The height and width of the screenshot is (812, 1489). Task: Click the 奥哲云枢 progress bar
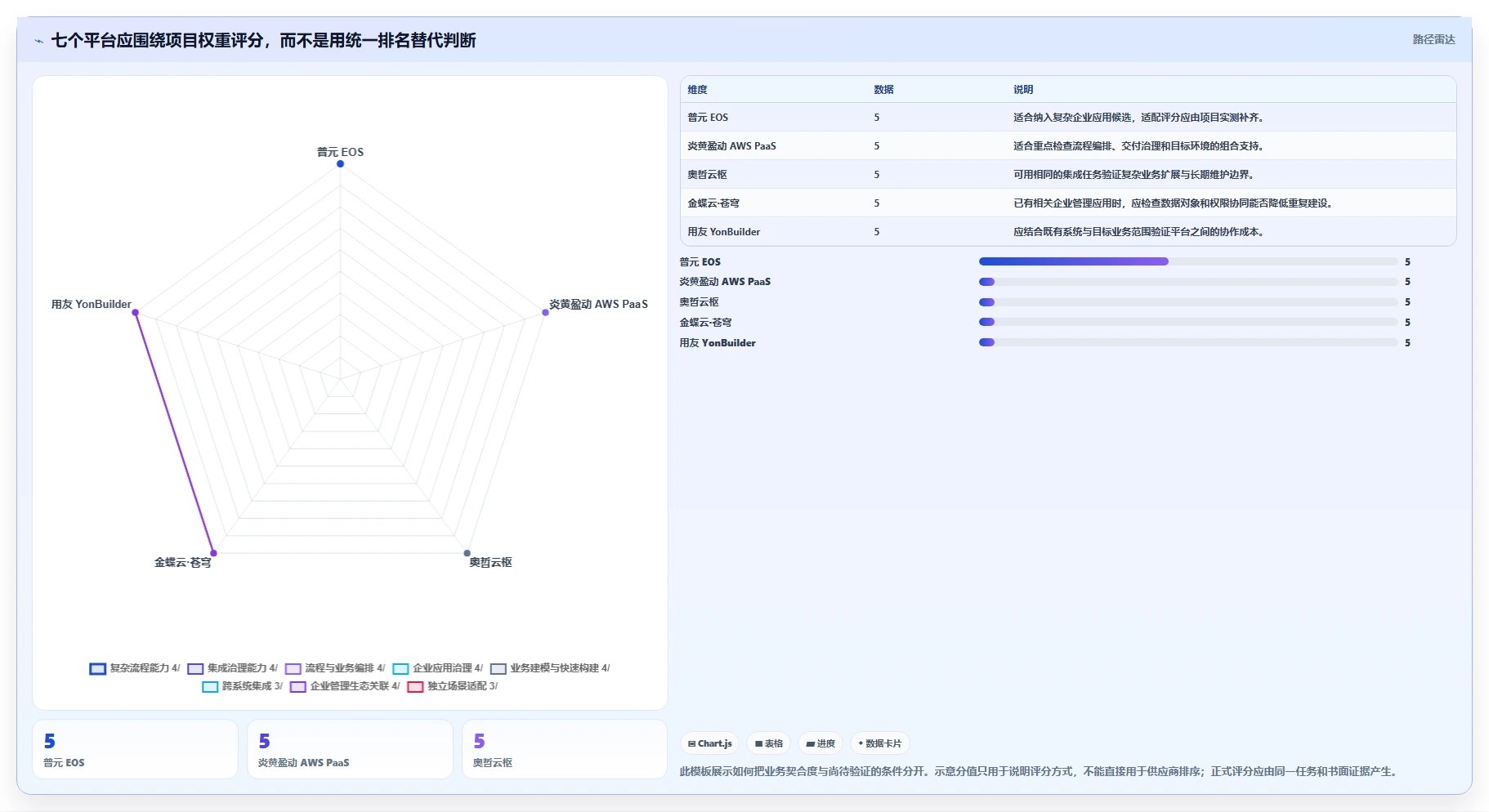pyautogui.click(x=1188, y=302)
